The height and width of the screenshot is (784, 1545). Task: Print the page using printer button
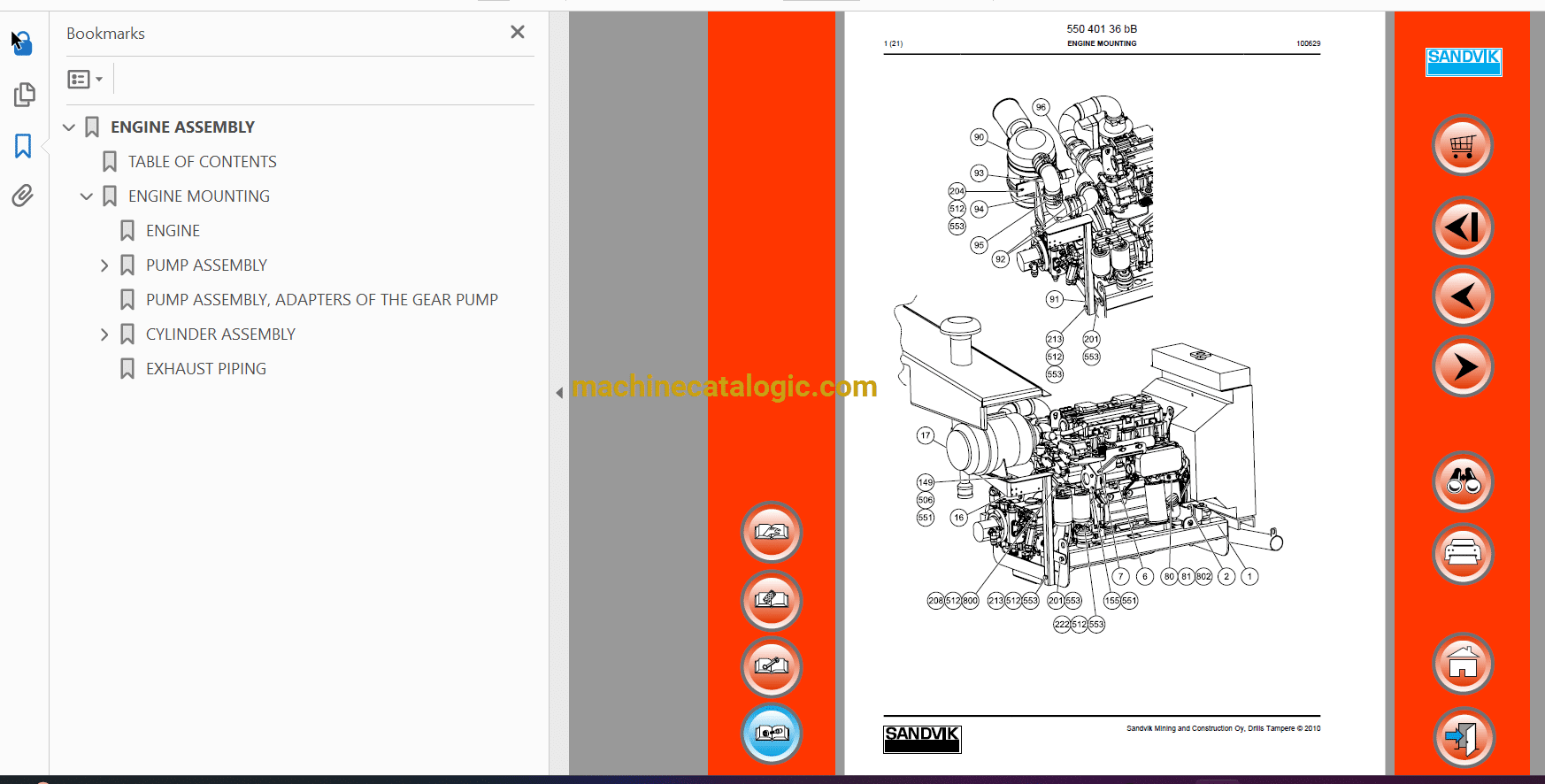pyautogui.click(x=1463, y=554)
